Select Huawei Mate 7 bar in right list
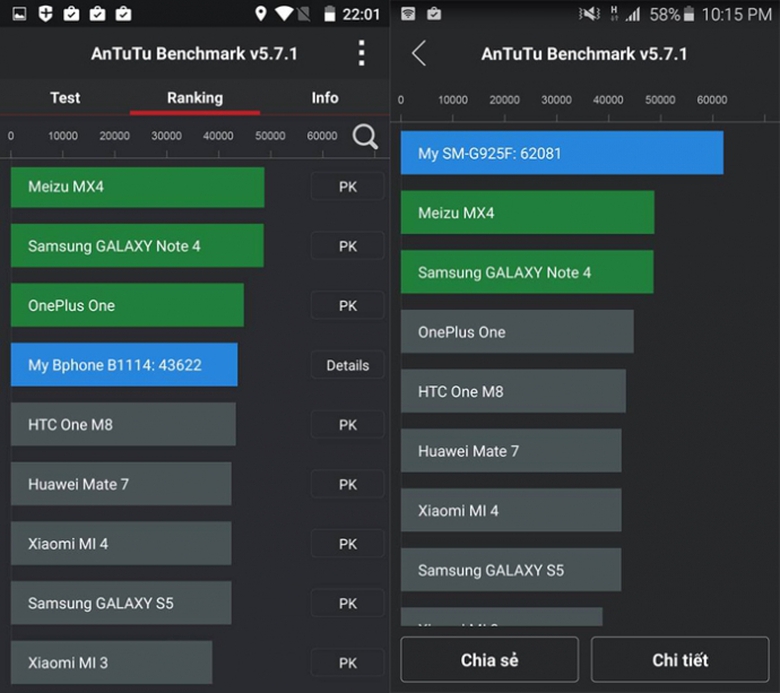 click(510, 451)
